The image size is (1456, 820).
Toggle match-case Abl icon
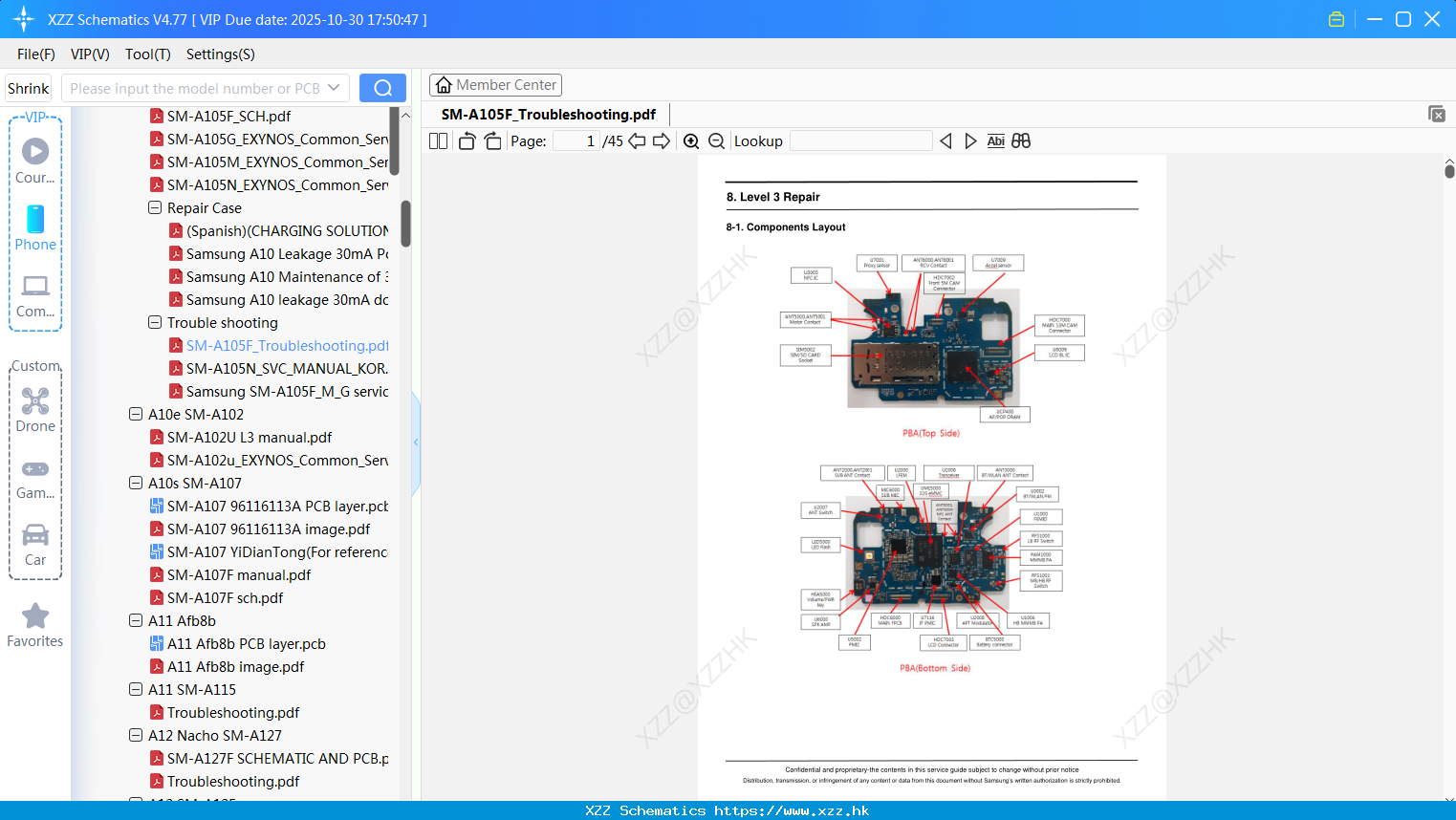pyautogui.click(x=995, y=141)
